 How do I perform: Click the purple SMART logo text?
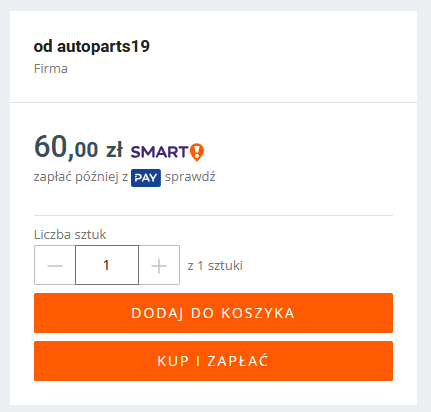[x=160, y=152]
